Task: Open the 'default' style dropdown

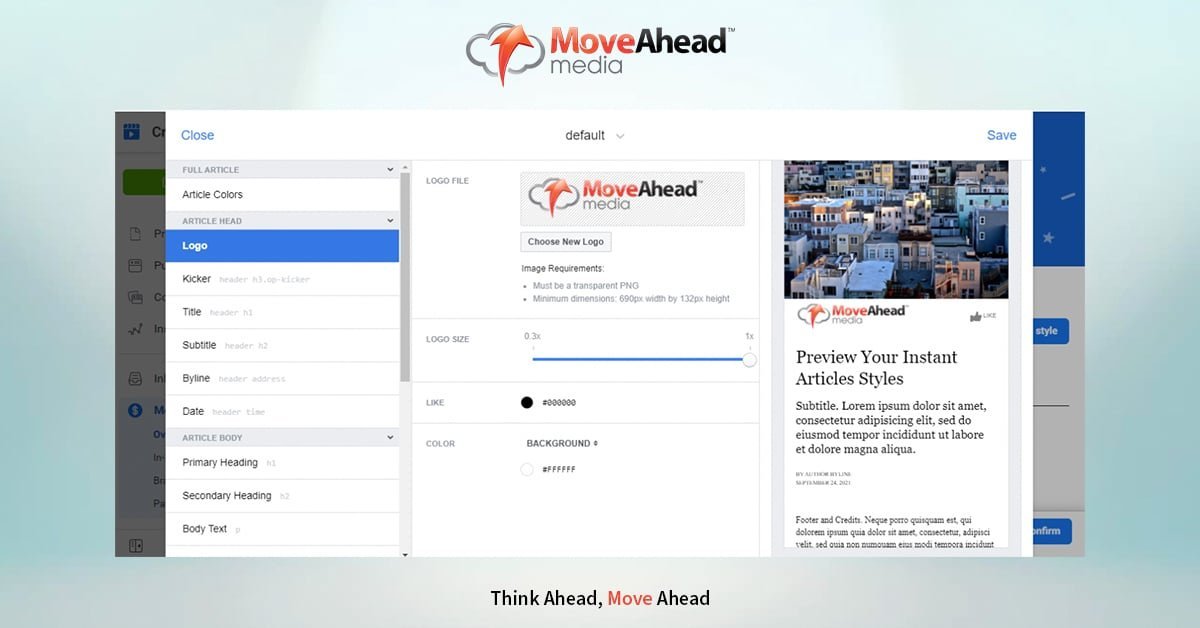Action: point(594,135)
